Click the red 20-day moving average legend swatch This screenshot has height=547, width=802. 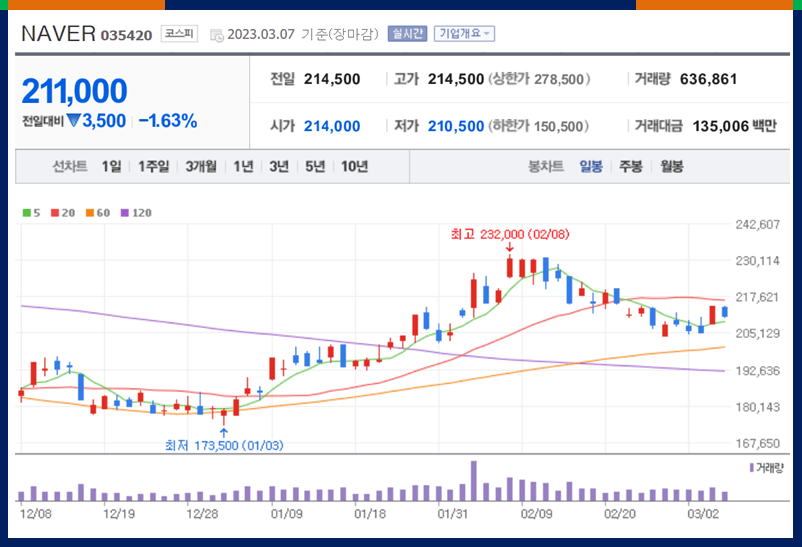(x=55, y=213)
